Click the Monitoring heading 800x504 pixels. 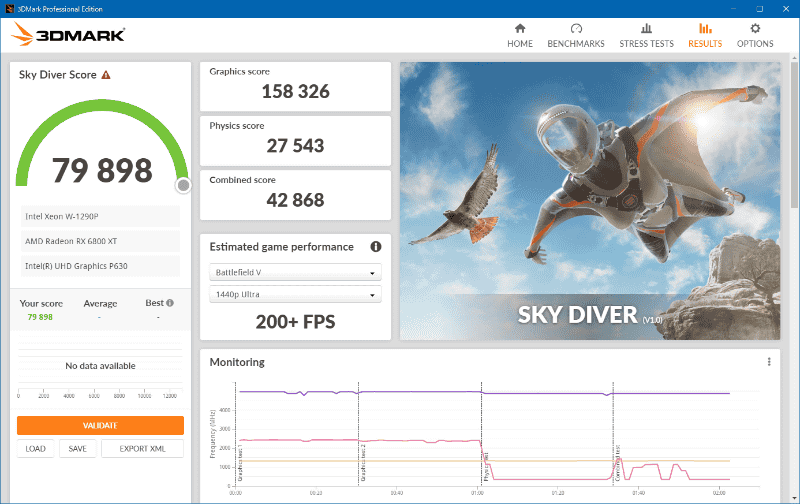pyautogui.click(x=237, y=362)
